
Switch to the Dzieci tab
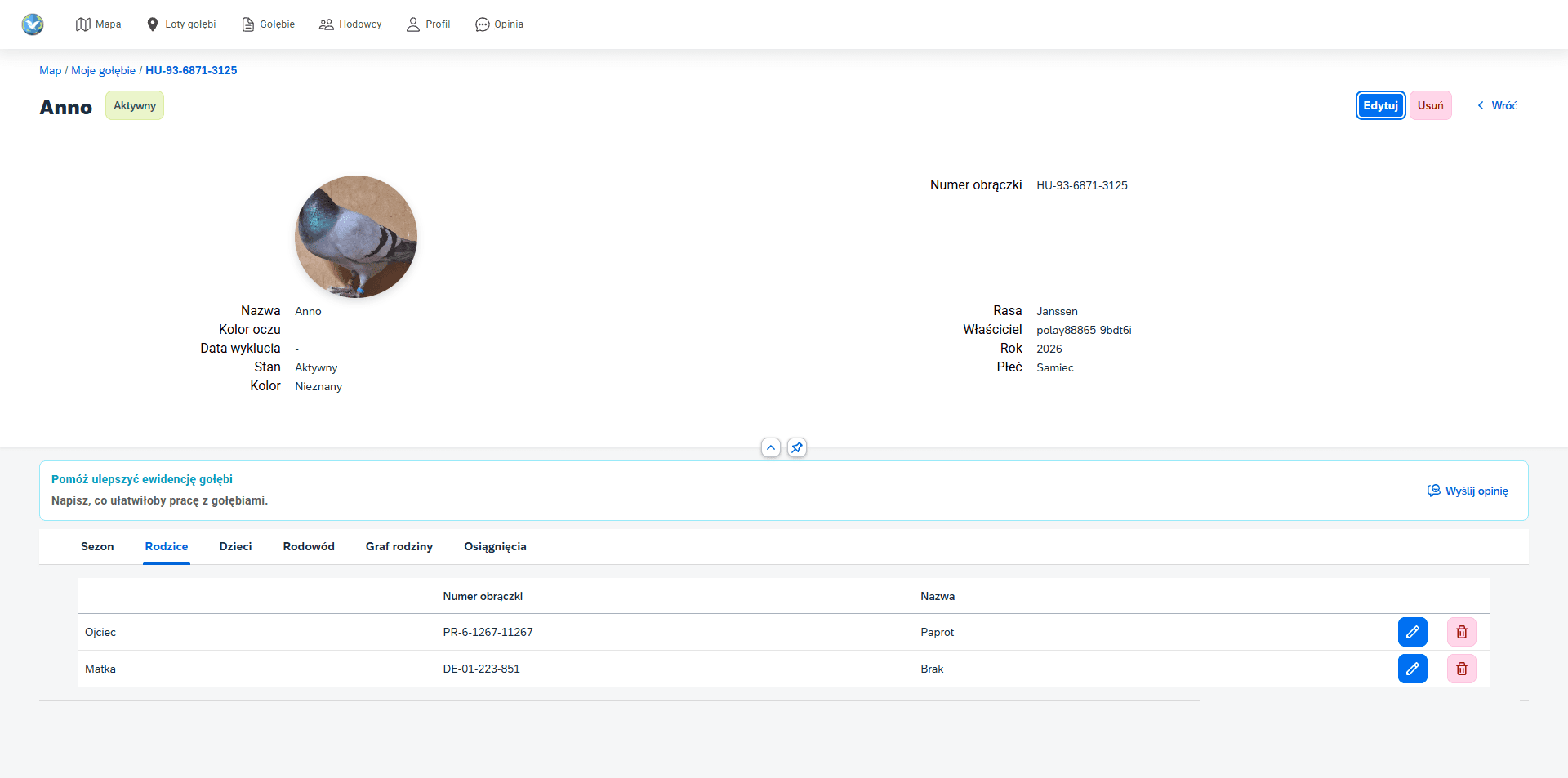(235, 546)
